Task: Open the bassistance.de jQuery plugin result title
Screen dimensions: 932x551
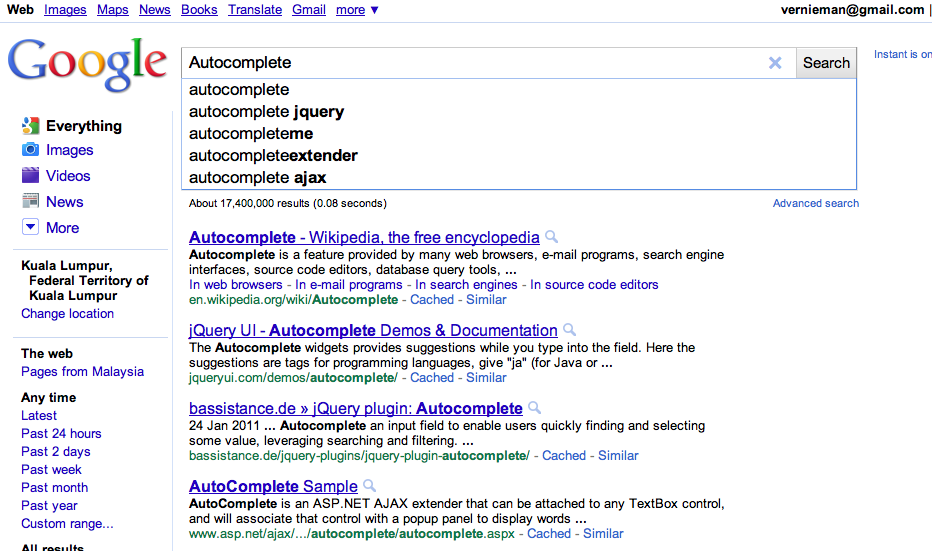Action: tap(355, 408)
